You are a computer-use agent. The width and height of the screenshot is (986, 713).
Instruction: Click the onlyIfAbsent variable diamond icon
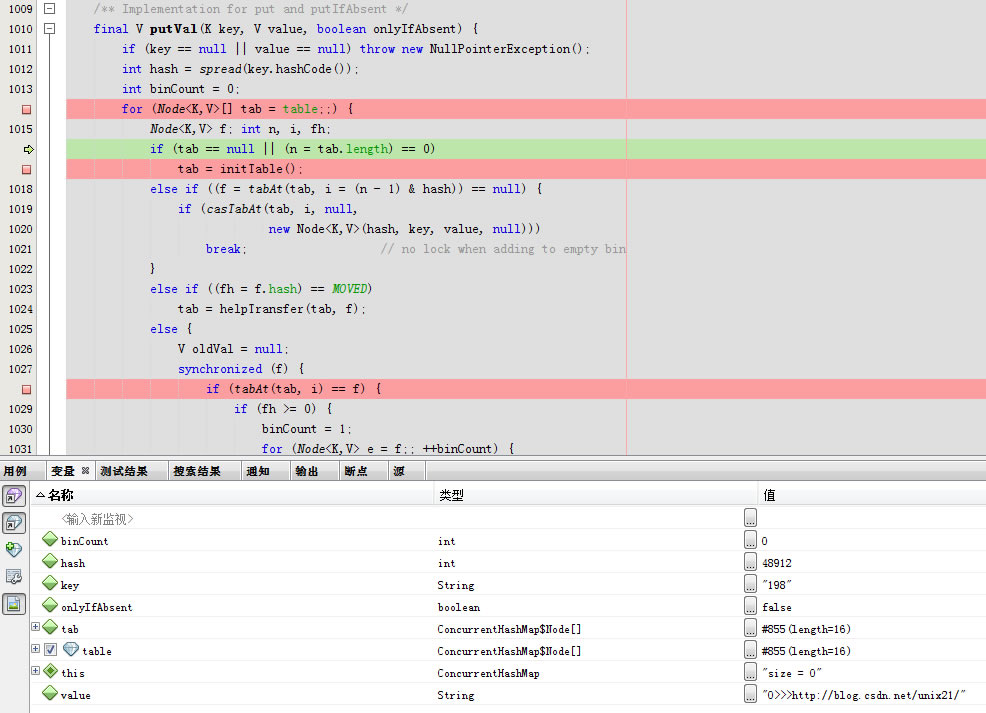[50, 605]
